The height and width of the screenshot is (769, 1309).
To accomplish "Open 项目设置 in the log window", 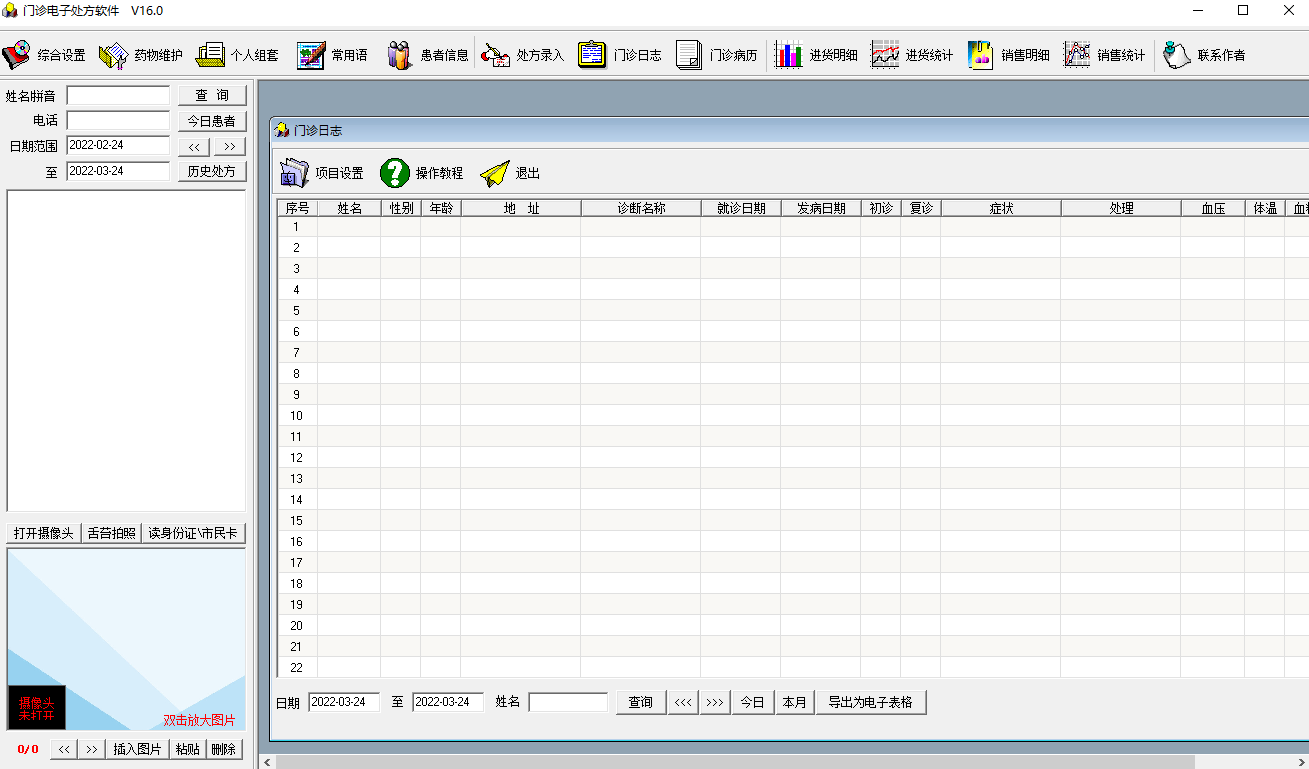I will click(x=295, y=173).
